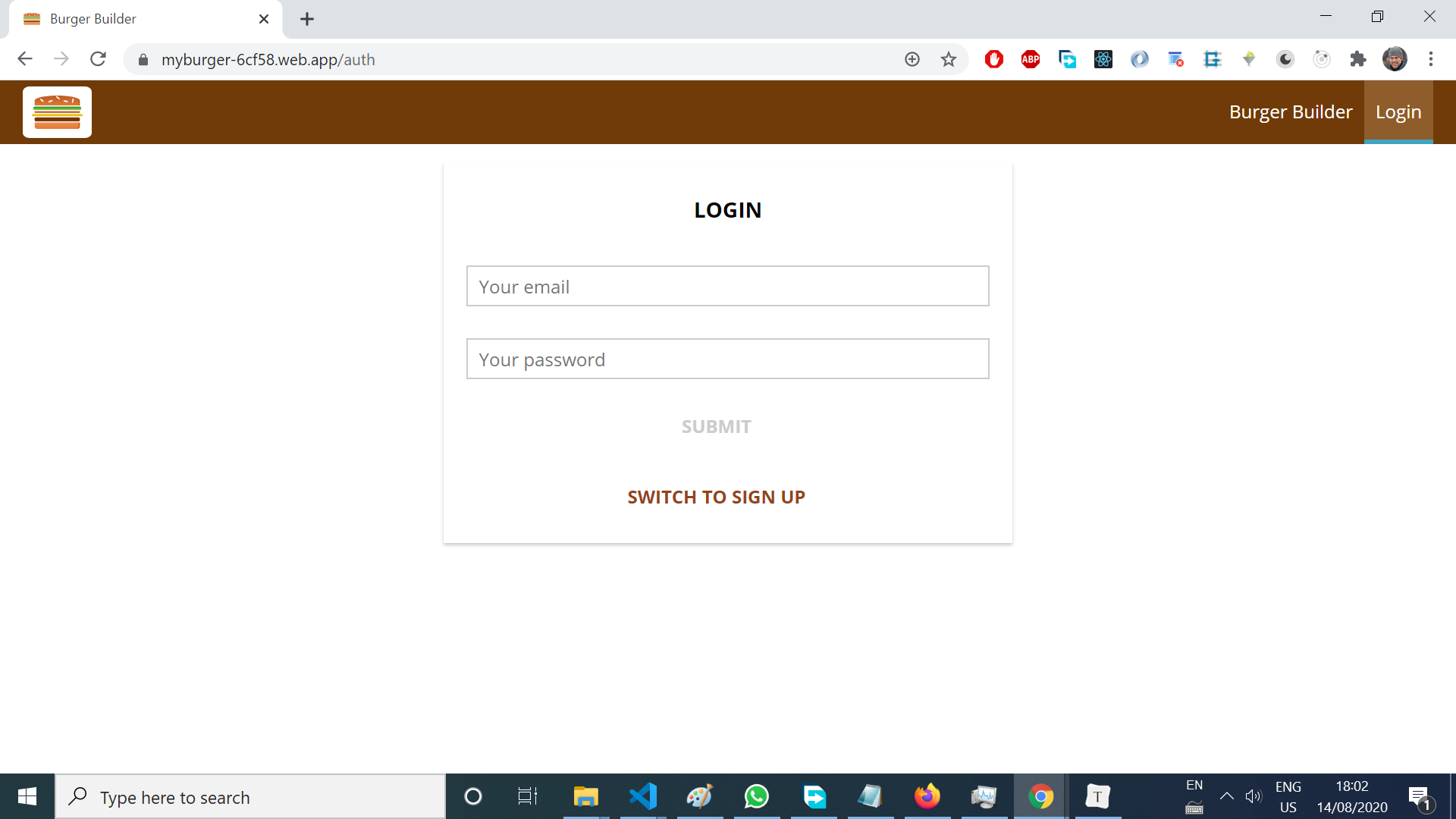The image size is (1456, 819).
Task: Click the browser back arrow button
Action: point(24,59)
